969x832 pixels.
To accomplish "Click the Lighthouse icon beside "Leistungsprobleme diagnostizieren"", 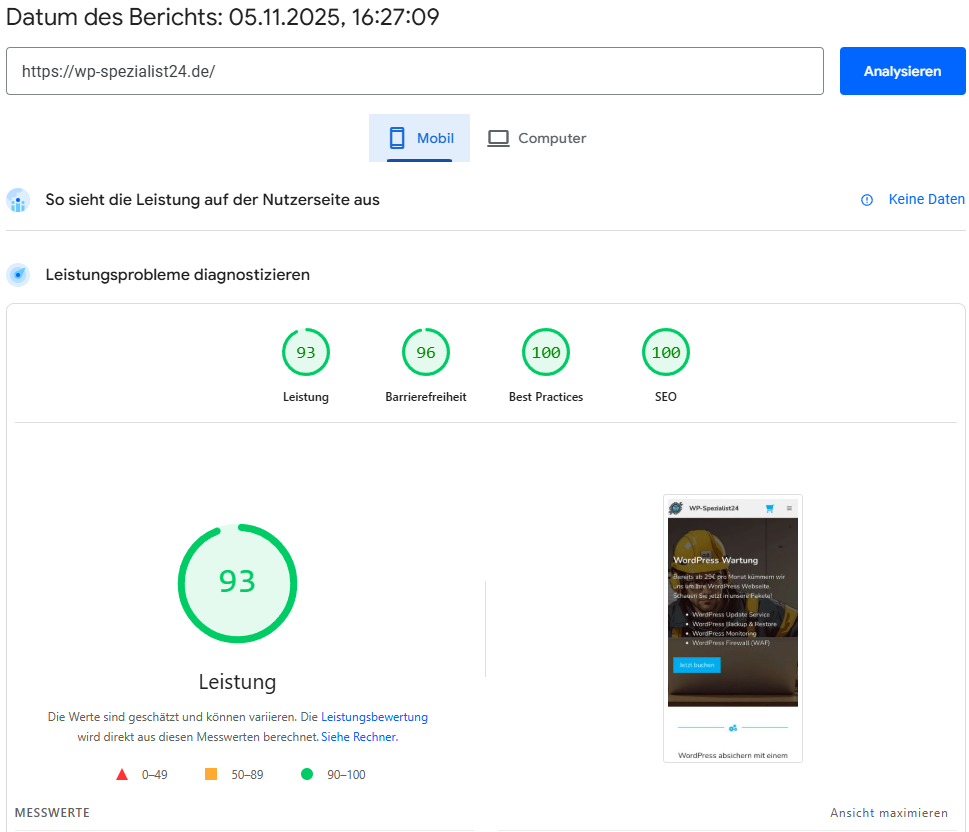I will click(x=18, y=274).
